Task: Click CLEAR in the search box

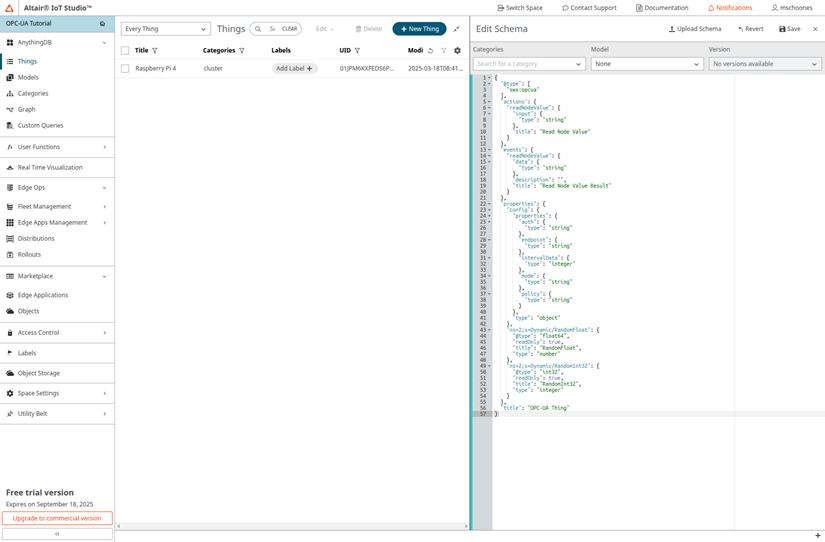Action: tap(289, 29)
